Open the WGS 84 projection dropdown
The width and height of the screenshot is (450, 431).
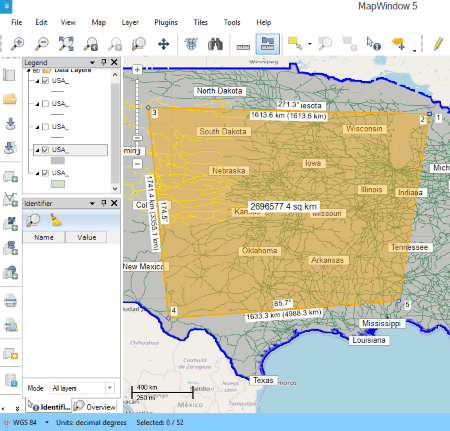(47, 422)
